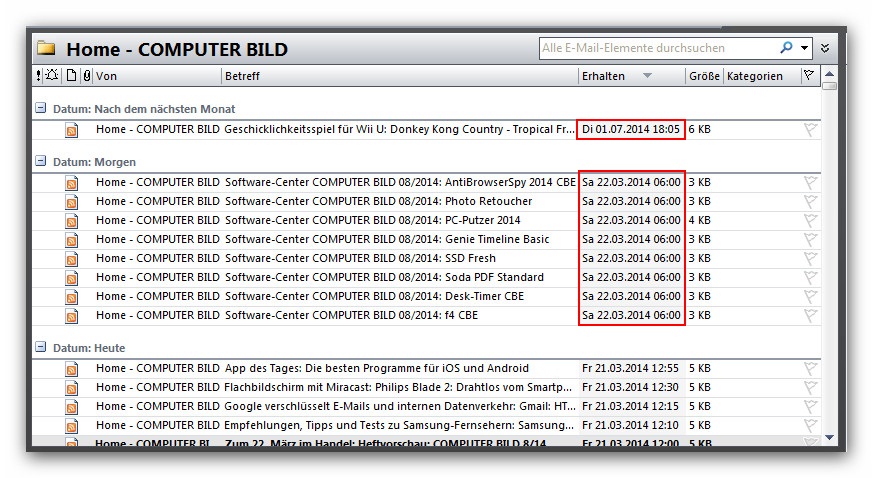Toggle the flag on the PC-Putzer 2014 item
The width and height of the screenshot is (873, 478).
tap(810, 221)
